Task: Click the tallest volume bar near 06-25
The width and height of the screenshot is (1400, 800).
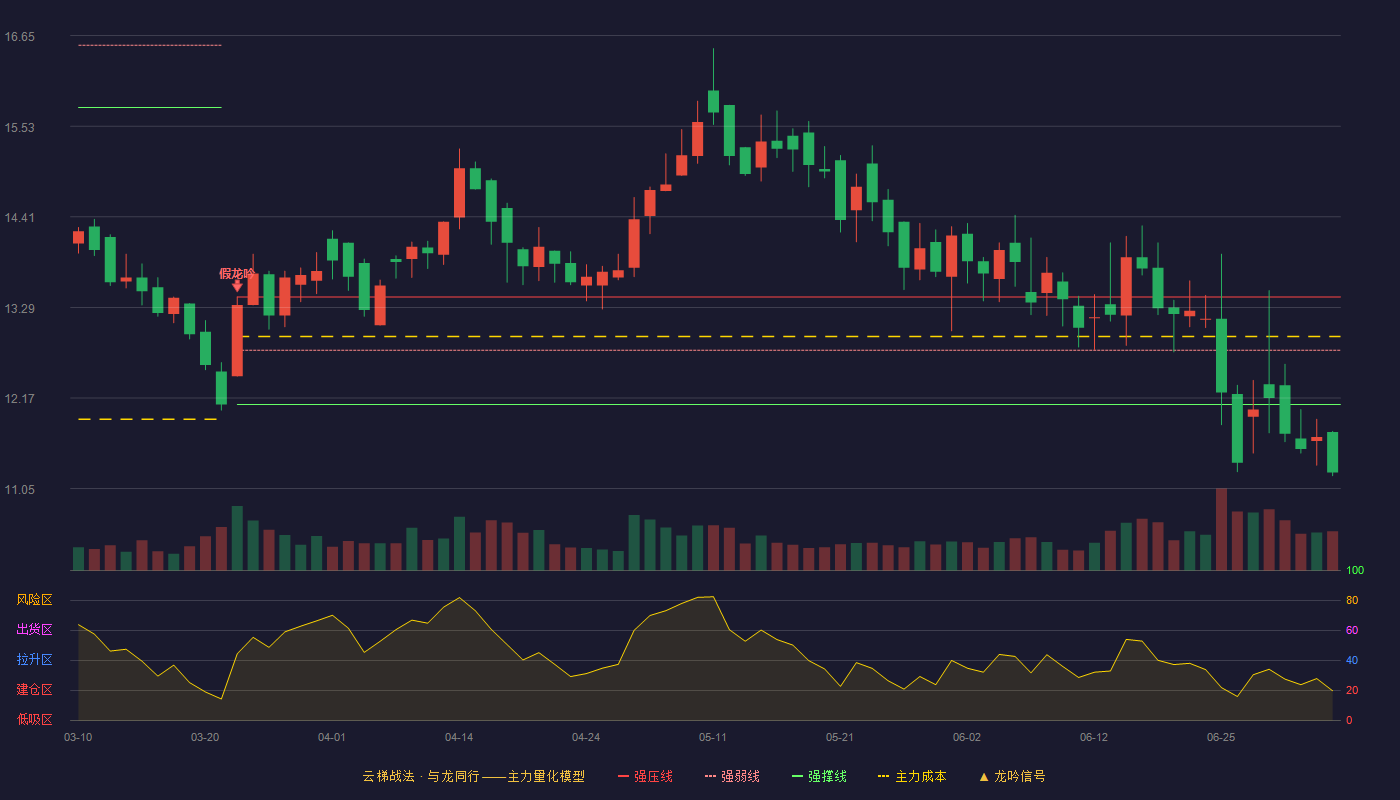Action: coord(1221,529)
